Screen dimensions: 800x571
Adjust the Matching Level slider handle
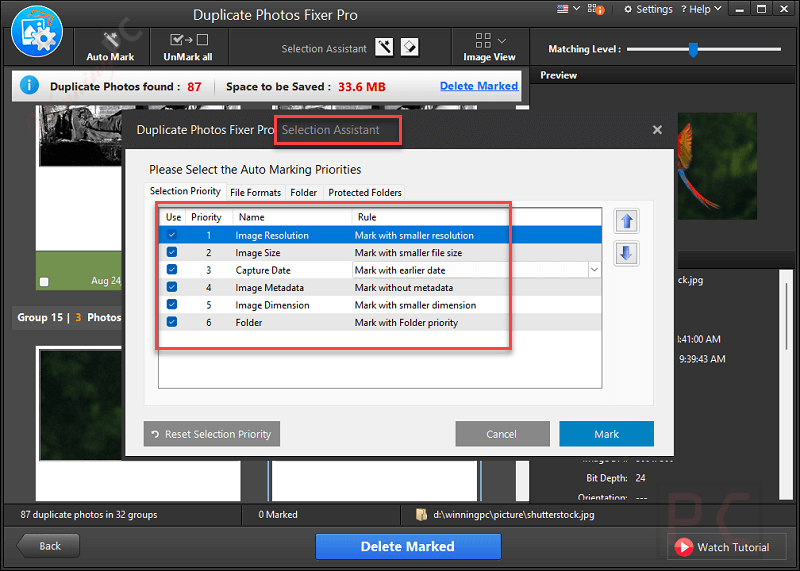pos(692,49)
